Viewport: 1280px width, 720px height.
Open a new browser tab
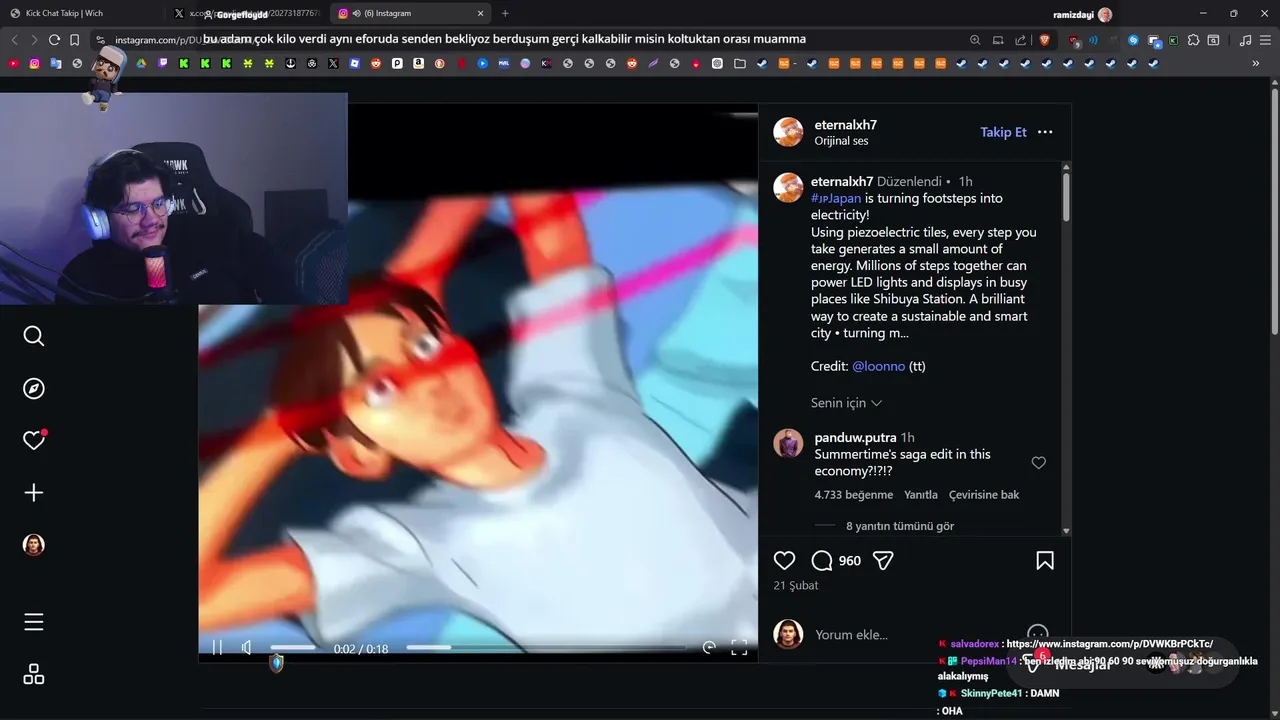pos(505,13)
